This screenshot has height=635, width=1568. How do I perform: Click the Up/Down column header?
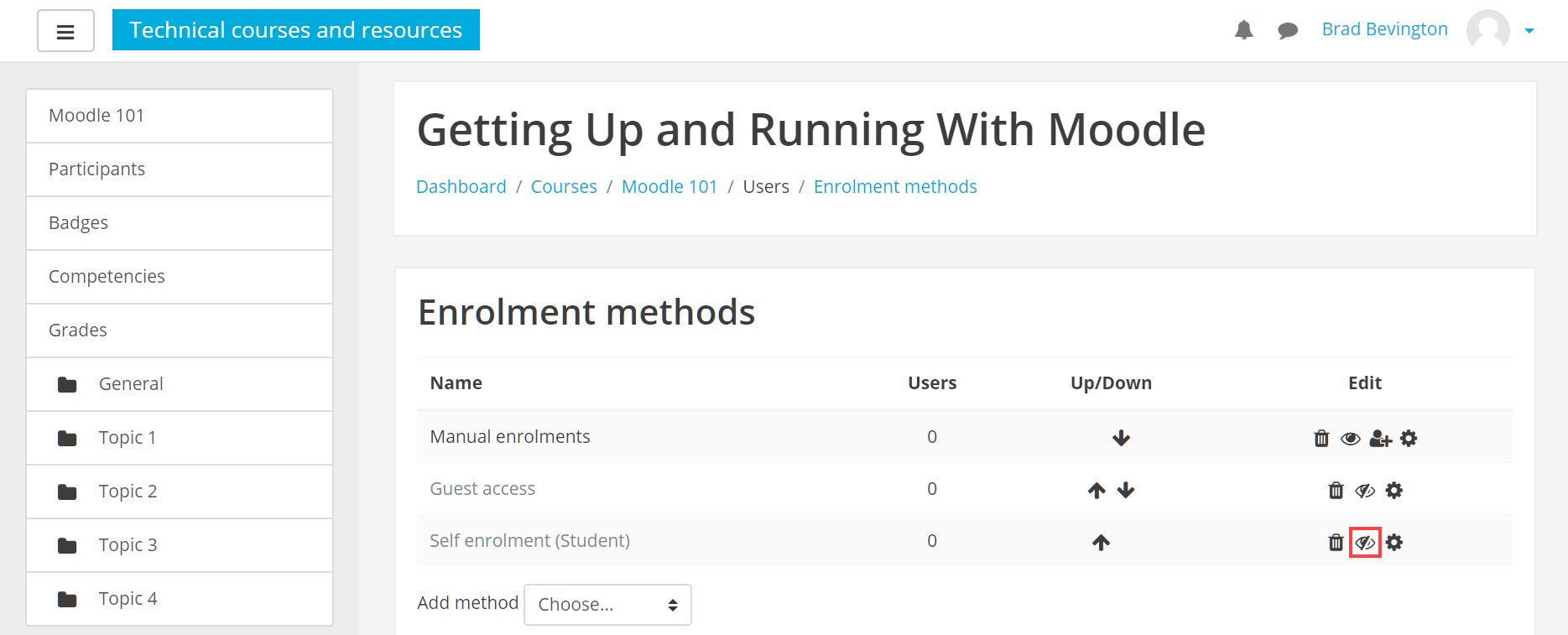(x=1111, y=383)
